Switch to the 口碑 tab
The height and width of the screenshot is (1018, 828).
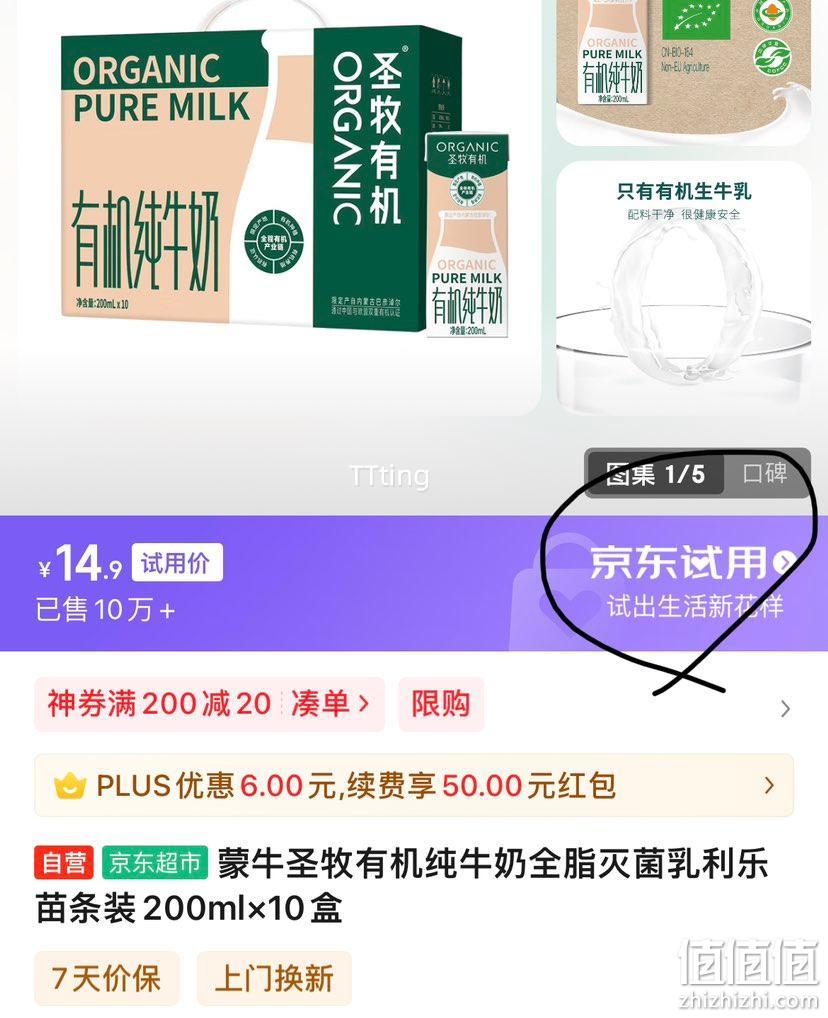765,473
